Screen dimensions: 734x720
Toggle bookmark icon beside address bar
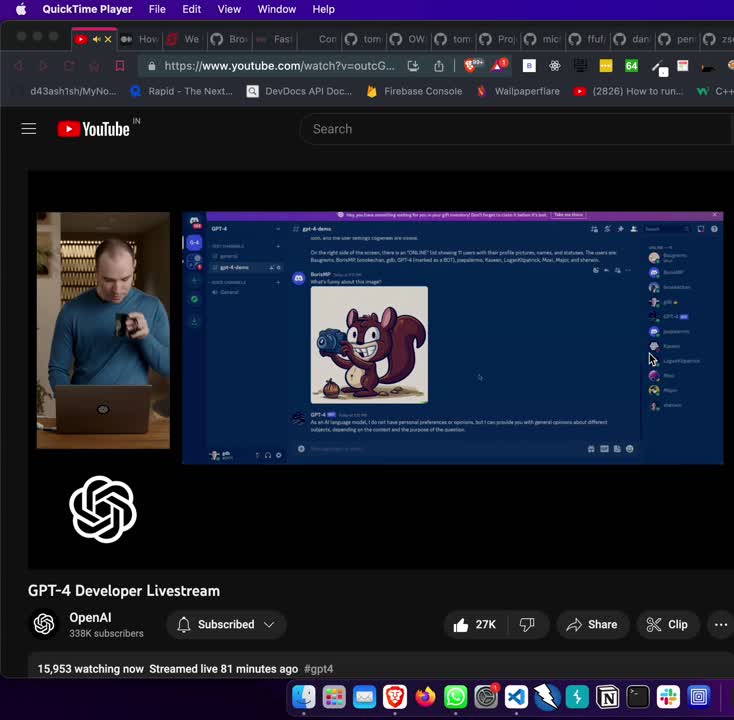pyautogui.click(x=119, y=66)
